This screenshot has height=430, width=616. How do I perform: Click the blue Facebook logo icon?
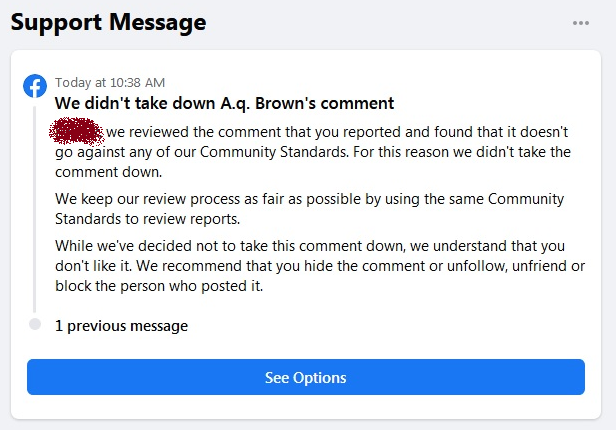coord(35,86)
